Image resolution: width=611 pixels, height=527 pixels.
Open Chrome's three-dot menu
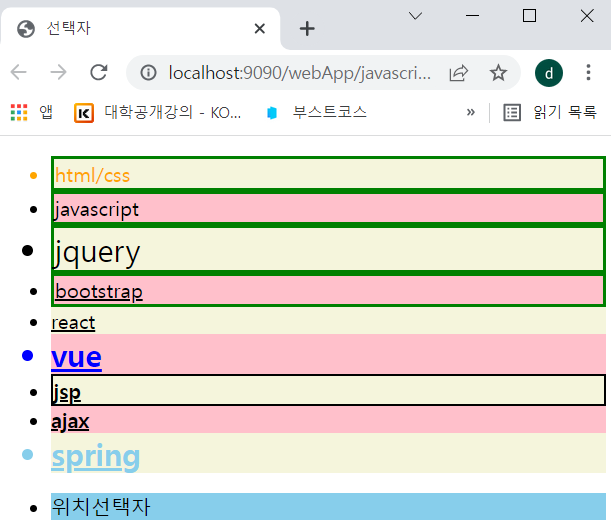588,73
